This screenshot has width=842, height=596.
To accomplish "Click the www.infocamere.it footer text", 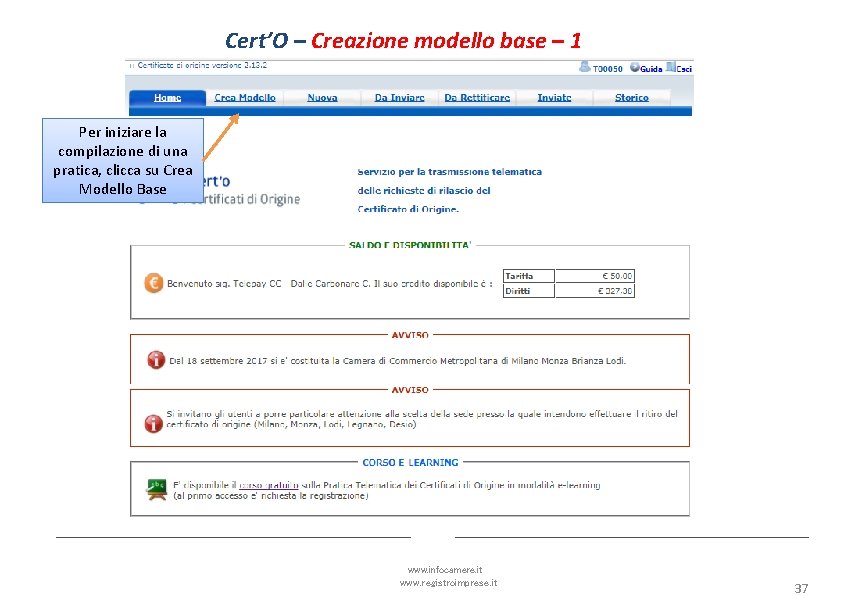I will point(445,570).
